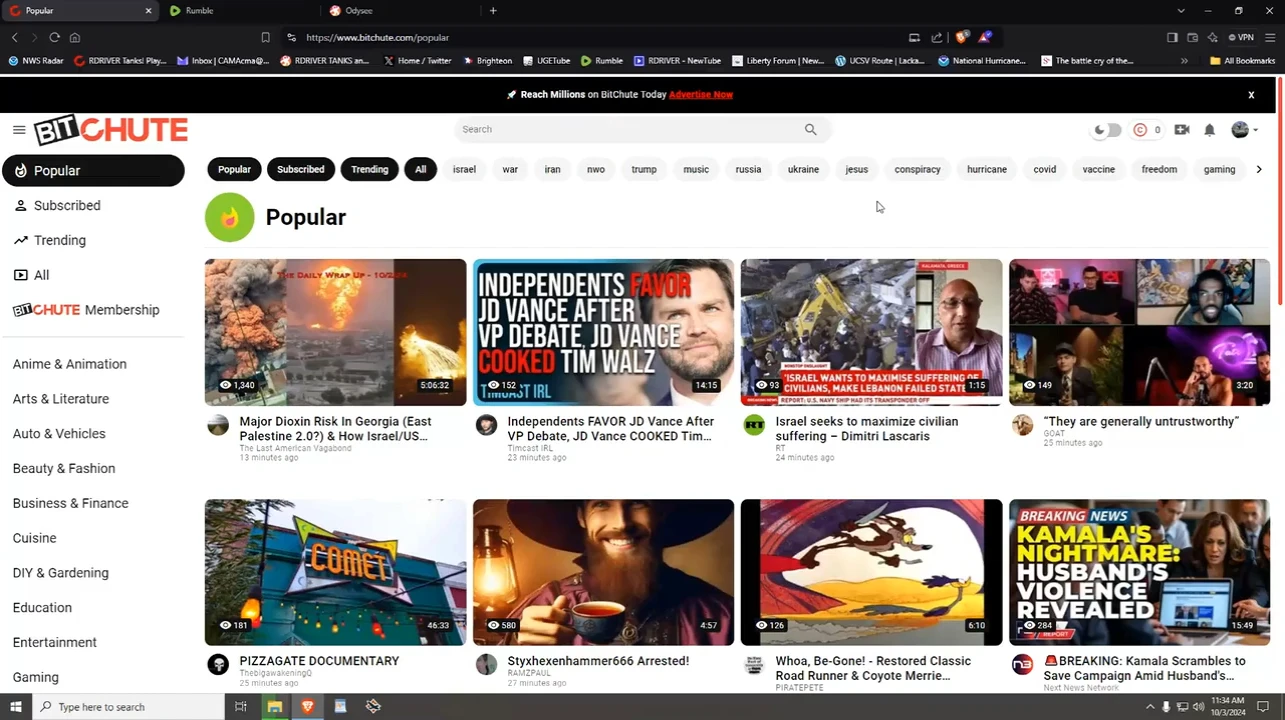Viewport: 1285px width, 720px height.
Task: Open the browser tab search dropdown
Action: click(1181, 10)
